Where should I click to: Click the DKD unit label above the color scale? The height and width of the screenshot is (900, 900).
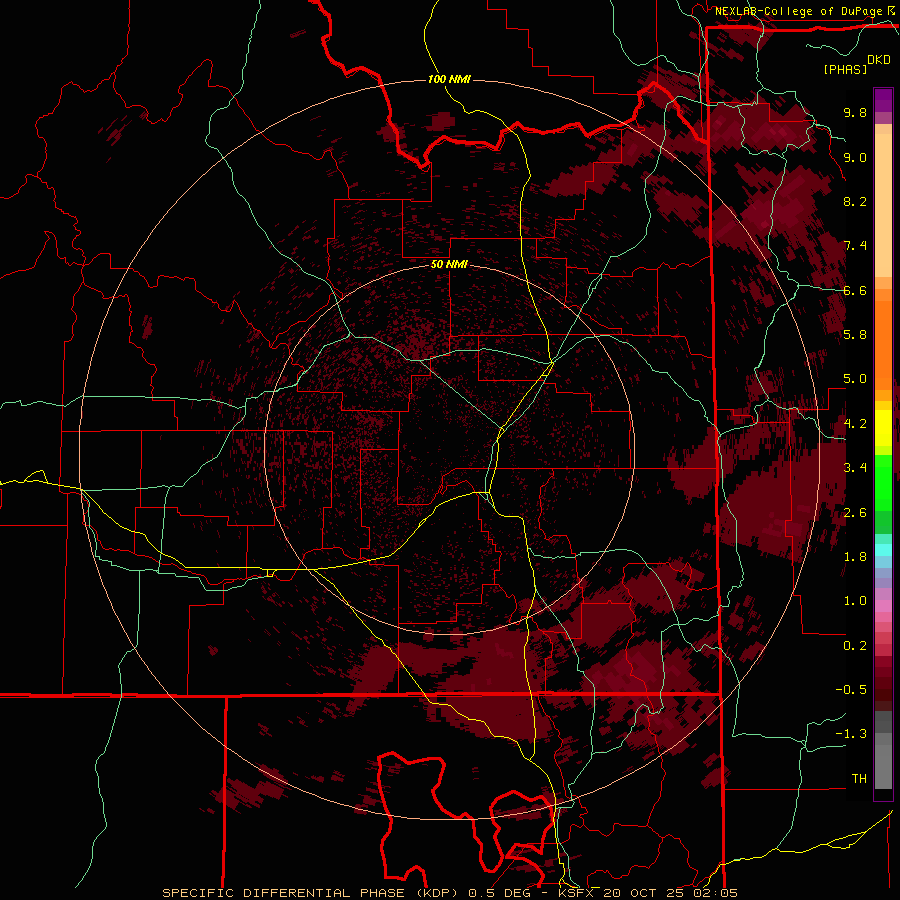point(879,60)
